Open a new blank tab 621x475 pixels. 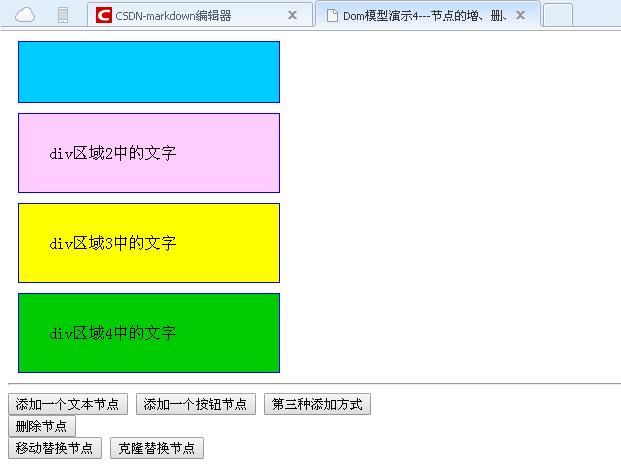point(558,15)
